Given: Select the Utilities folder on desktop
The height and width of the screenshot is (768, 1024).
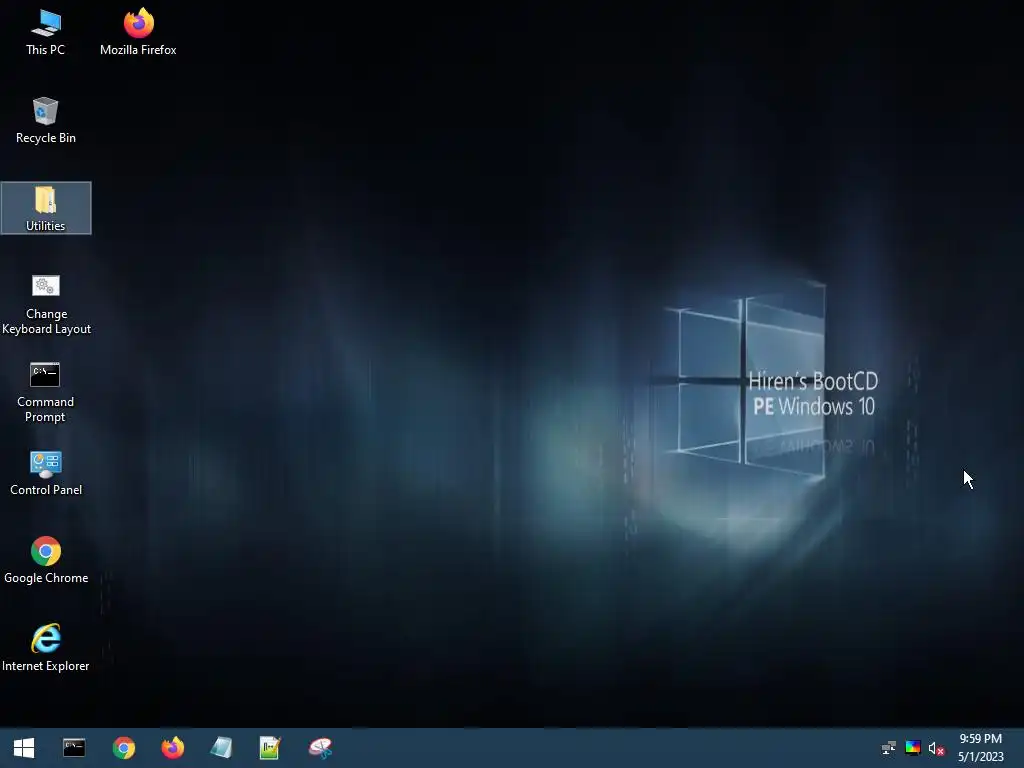Looking at the screenshot, I should 46,208.
